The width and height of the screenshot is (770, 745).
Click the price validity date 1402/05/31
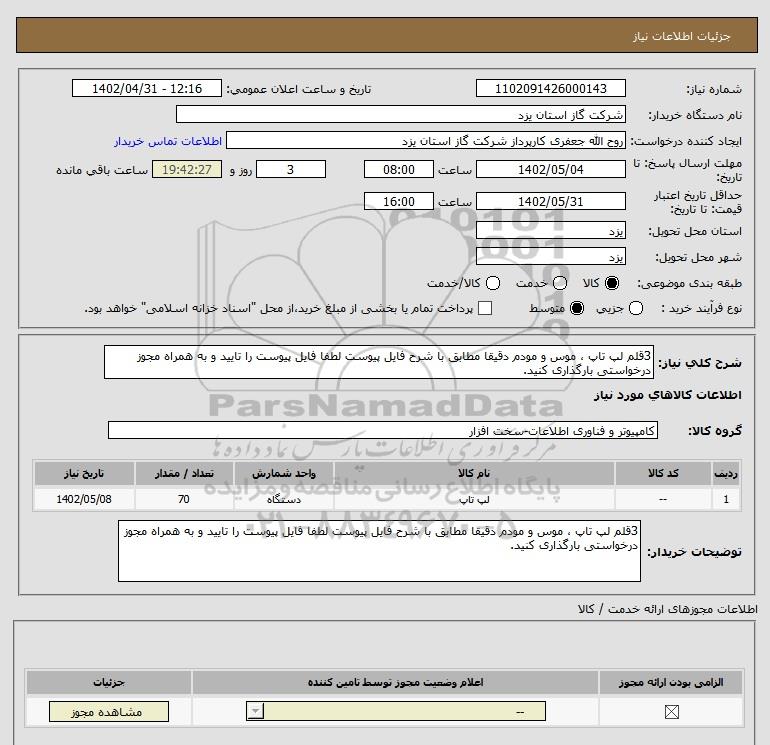point(550,202)
